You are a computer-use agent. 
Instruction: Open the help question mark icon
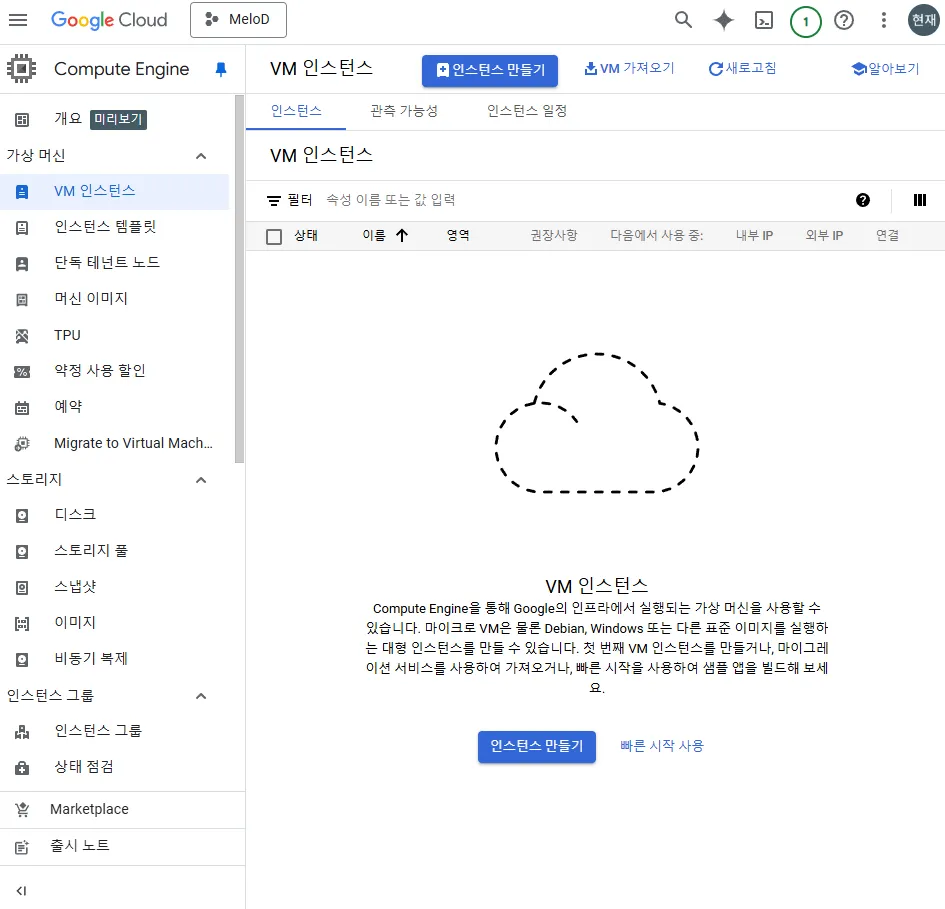844,20
